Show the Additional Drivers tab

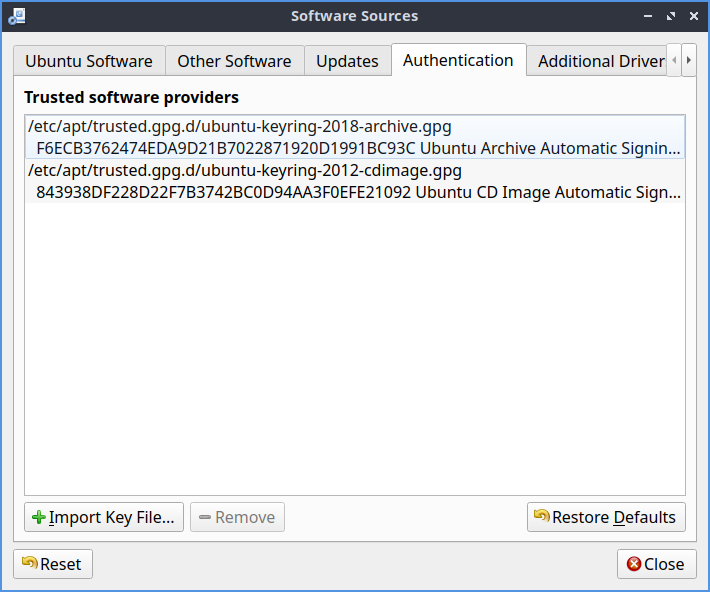pos(600,61)
